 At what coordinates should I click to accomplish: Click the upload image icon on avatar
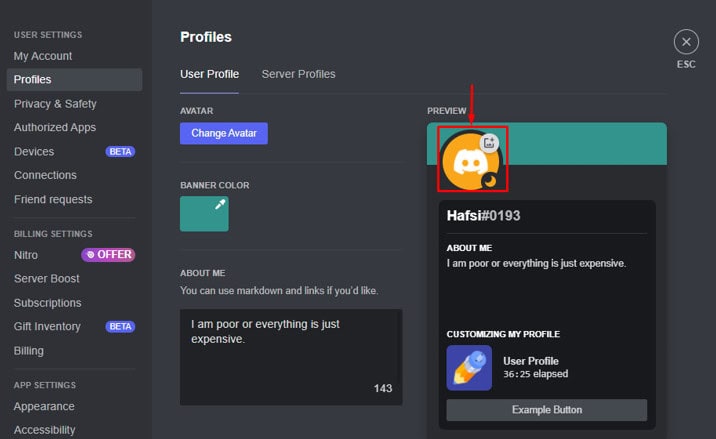tap(489, 143)
